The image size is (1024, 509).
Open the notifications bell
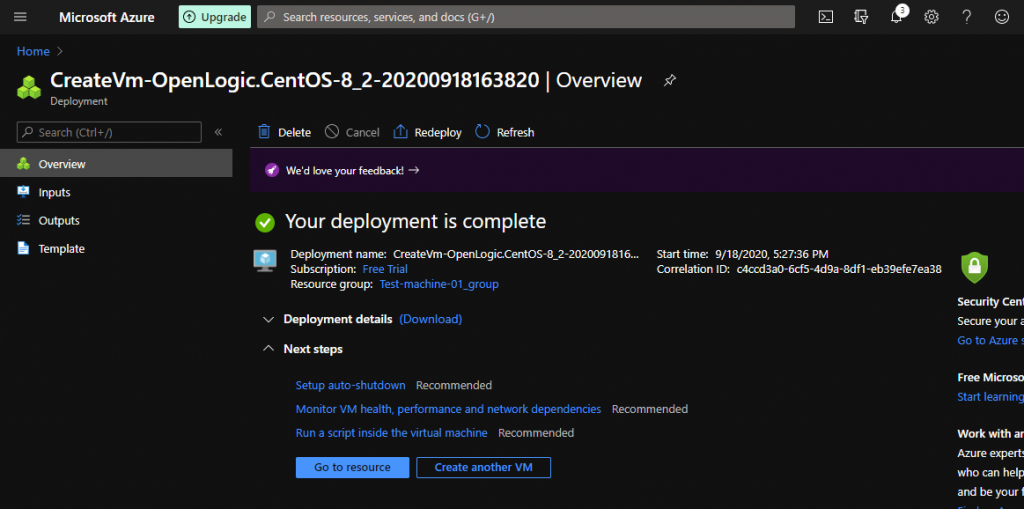897,17
